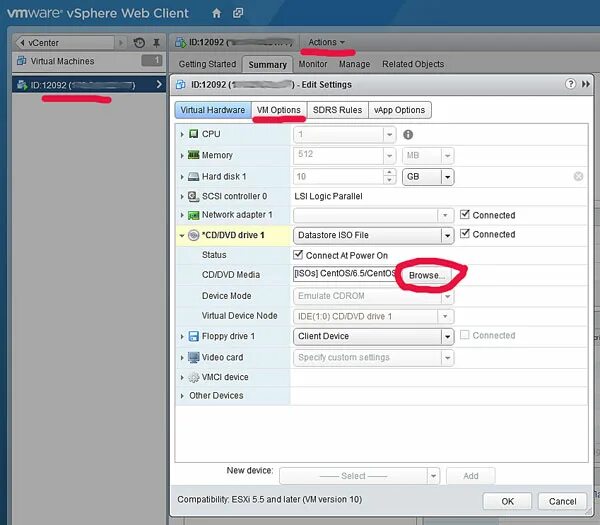Go back to vCenter navigator

click(x=64, y=42)
